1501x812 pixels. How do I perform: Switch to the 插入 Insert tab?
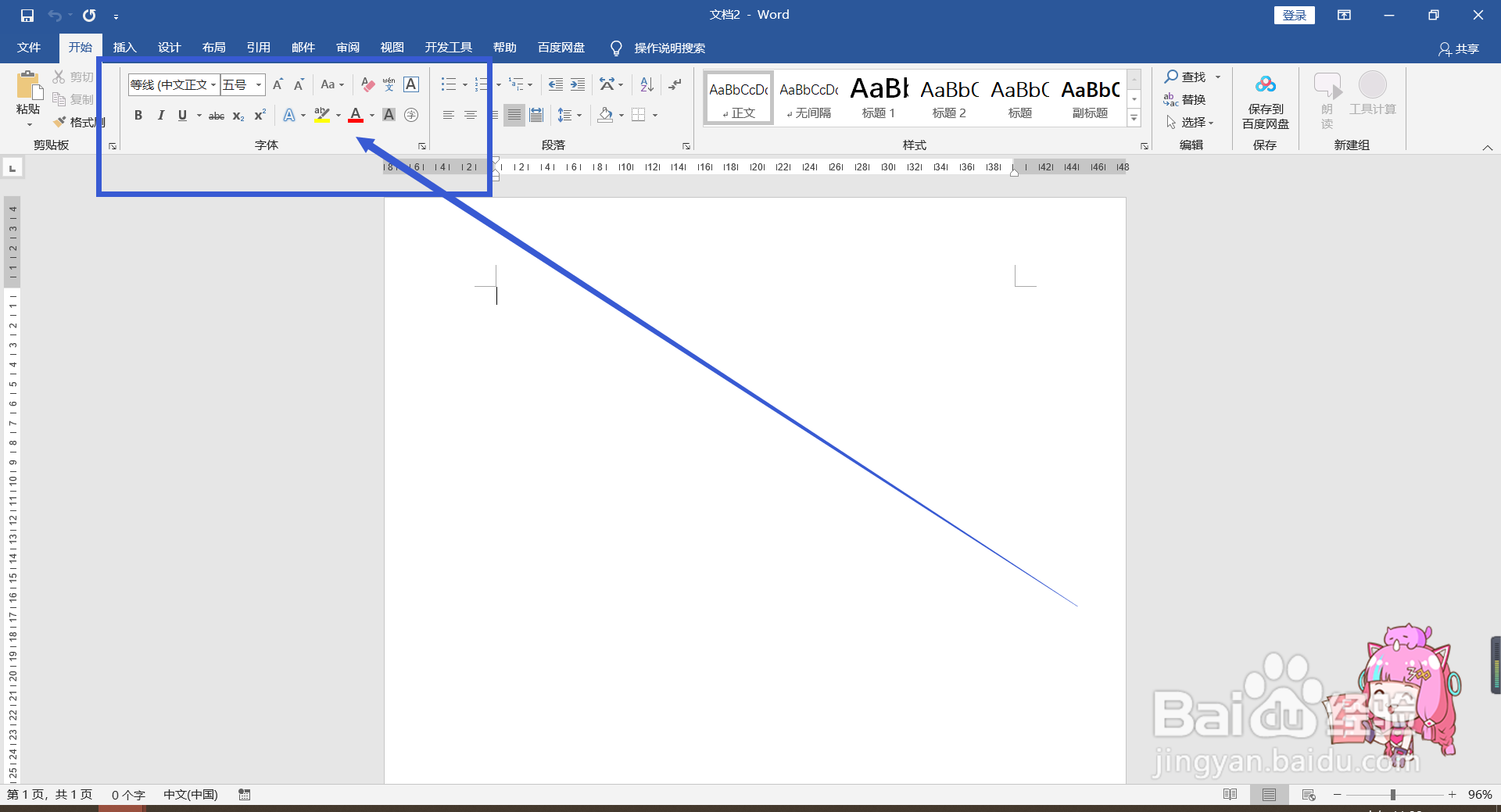[125, 48]
